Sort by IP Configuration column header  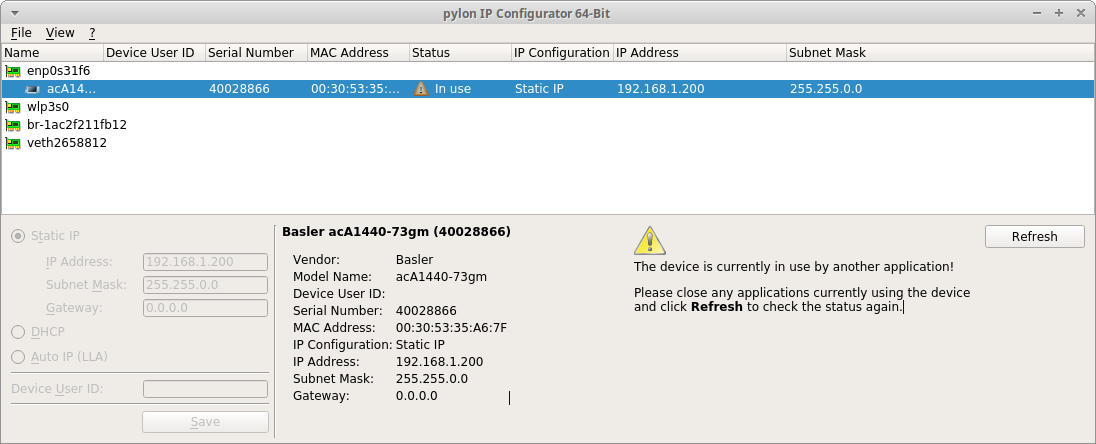563,52
